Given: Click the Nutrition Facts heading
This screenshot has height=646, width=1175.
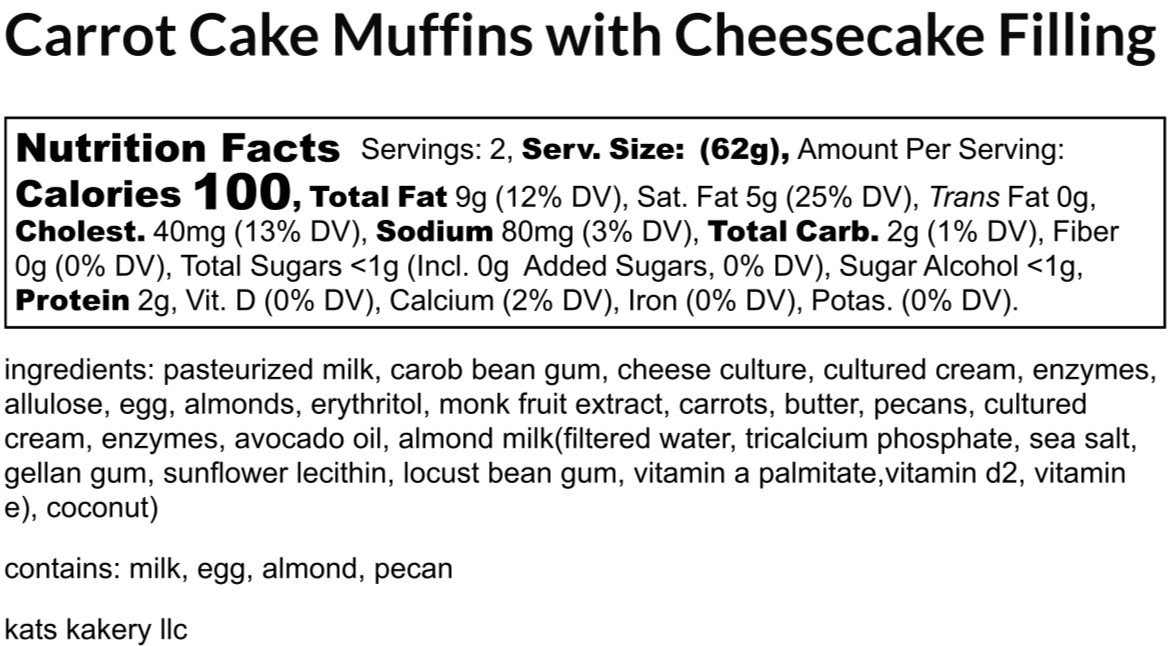Looking at the screenshot, I should [x=178, y=148].
